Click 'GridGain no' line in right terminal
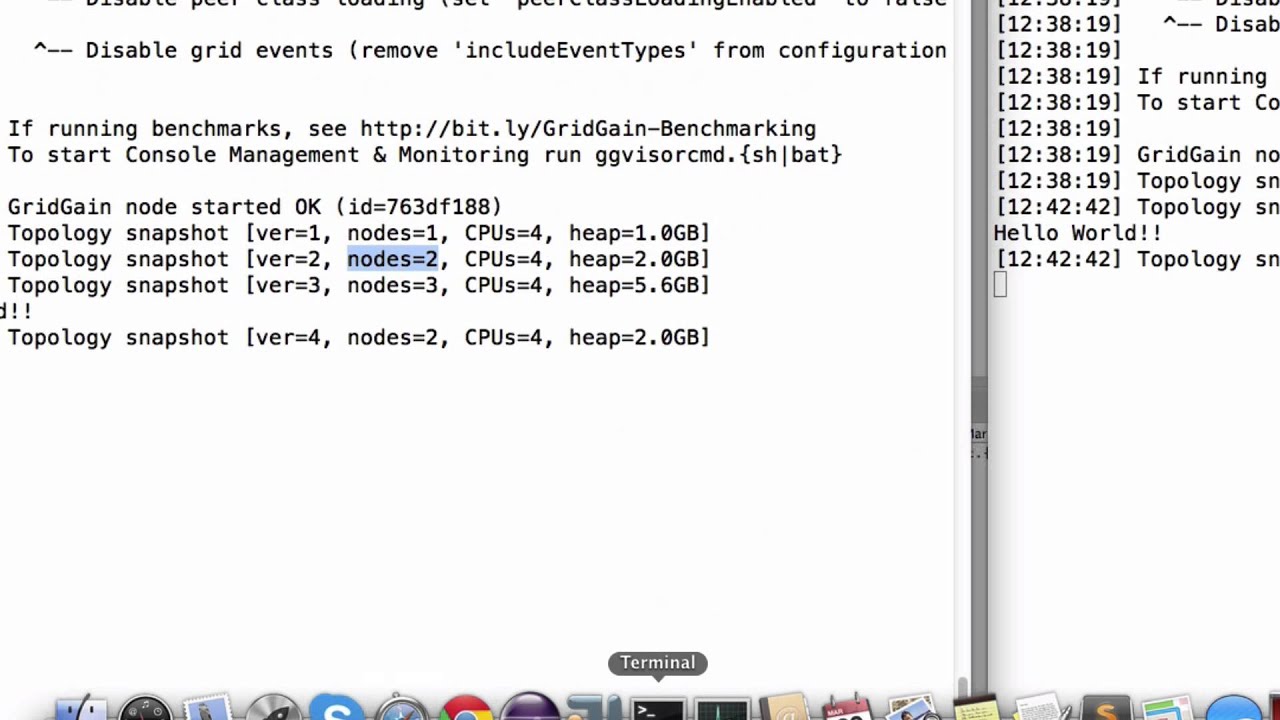Screen dimensions: 1280x720 pyautogui.click(x=1138, y=155)
